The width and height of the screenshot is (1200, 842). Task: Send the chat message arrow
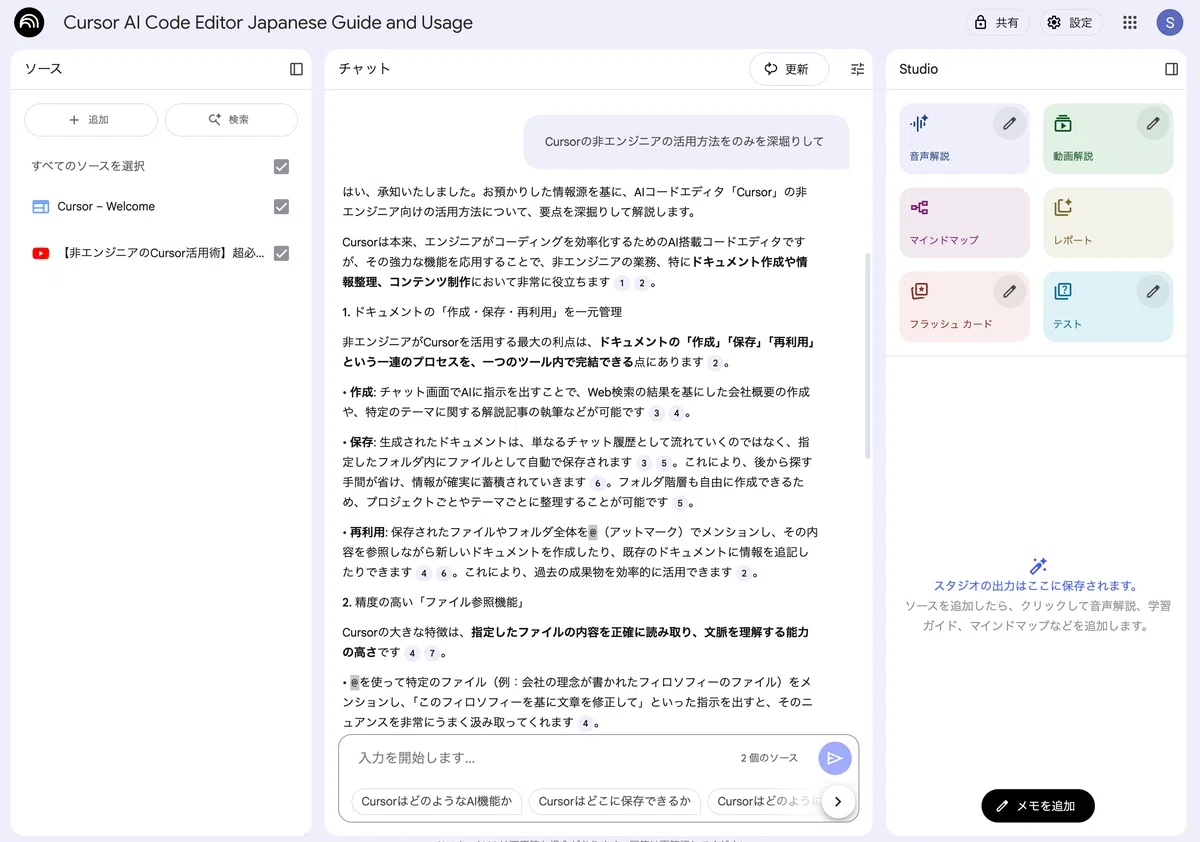(835, 758)
